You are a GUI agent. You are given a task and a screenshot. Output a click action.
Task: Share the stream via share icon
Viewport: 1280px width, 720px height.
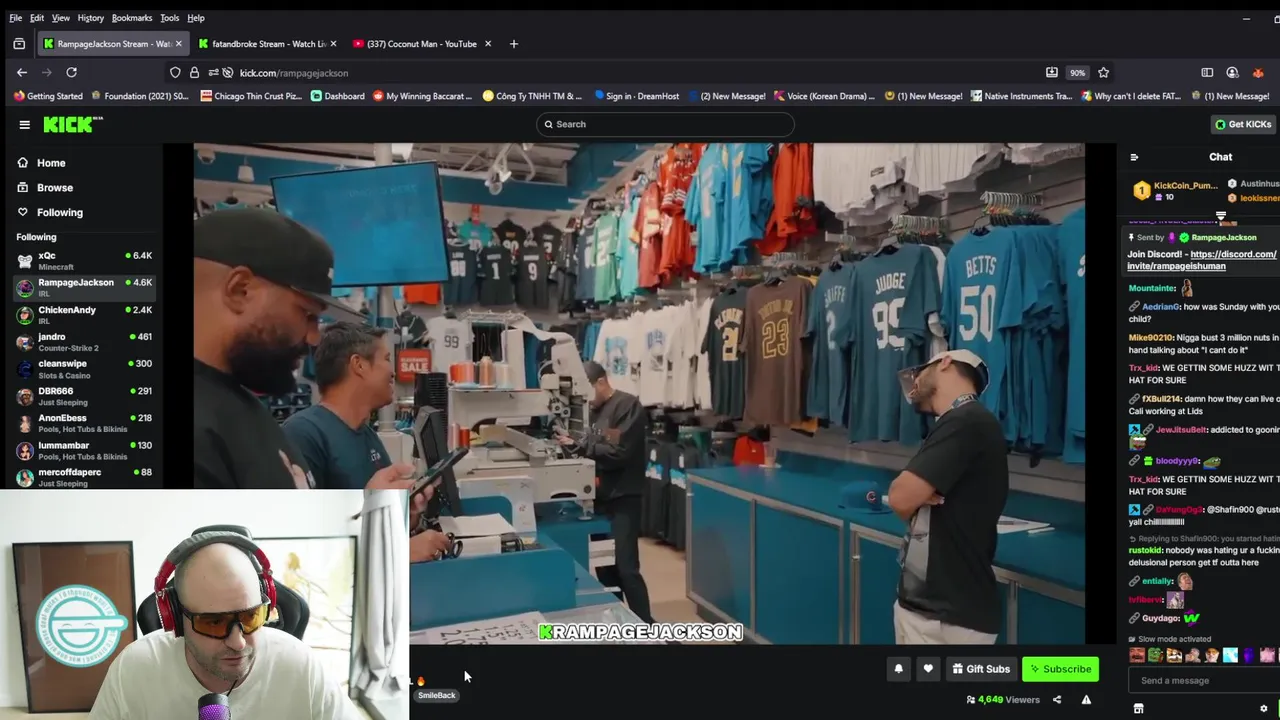click(1057, 699)
